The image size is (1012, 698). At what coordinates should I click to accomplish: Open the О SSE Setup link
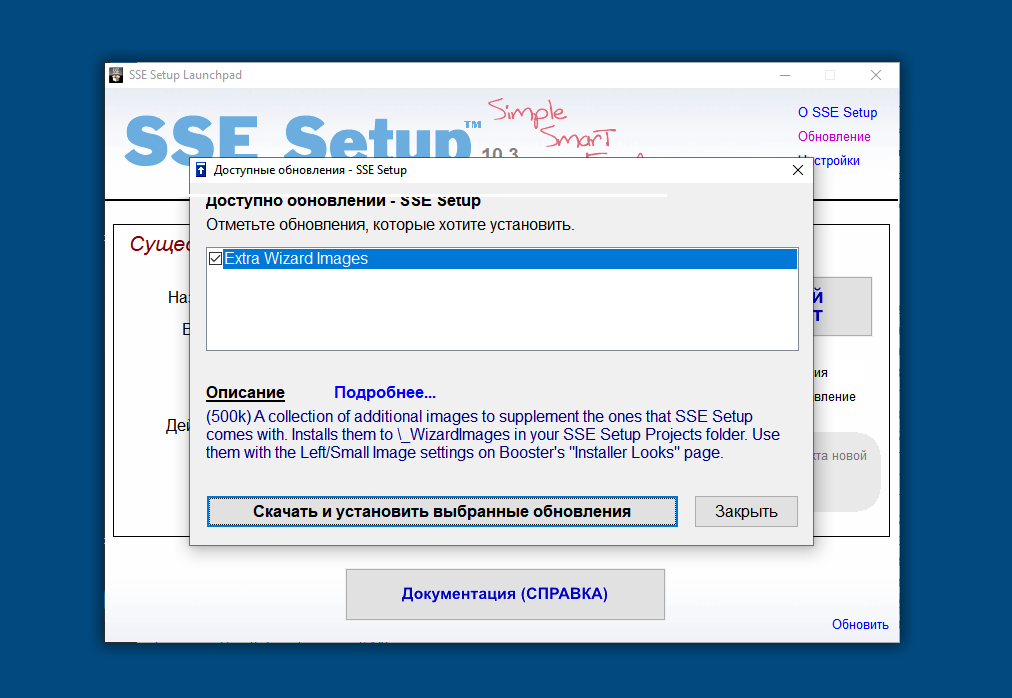tap(838, 112)
